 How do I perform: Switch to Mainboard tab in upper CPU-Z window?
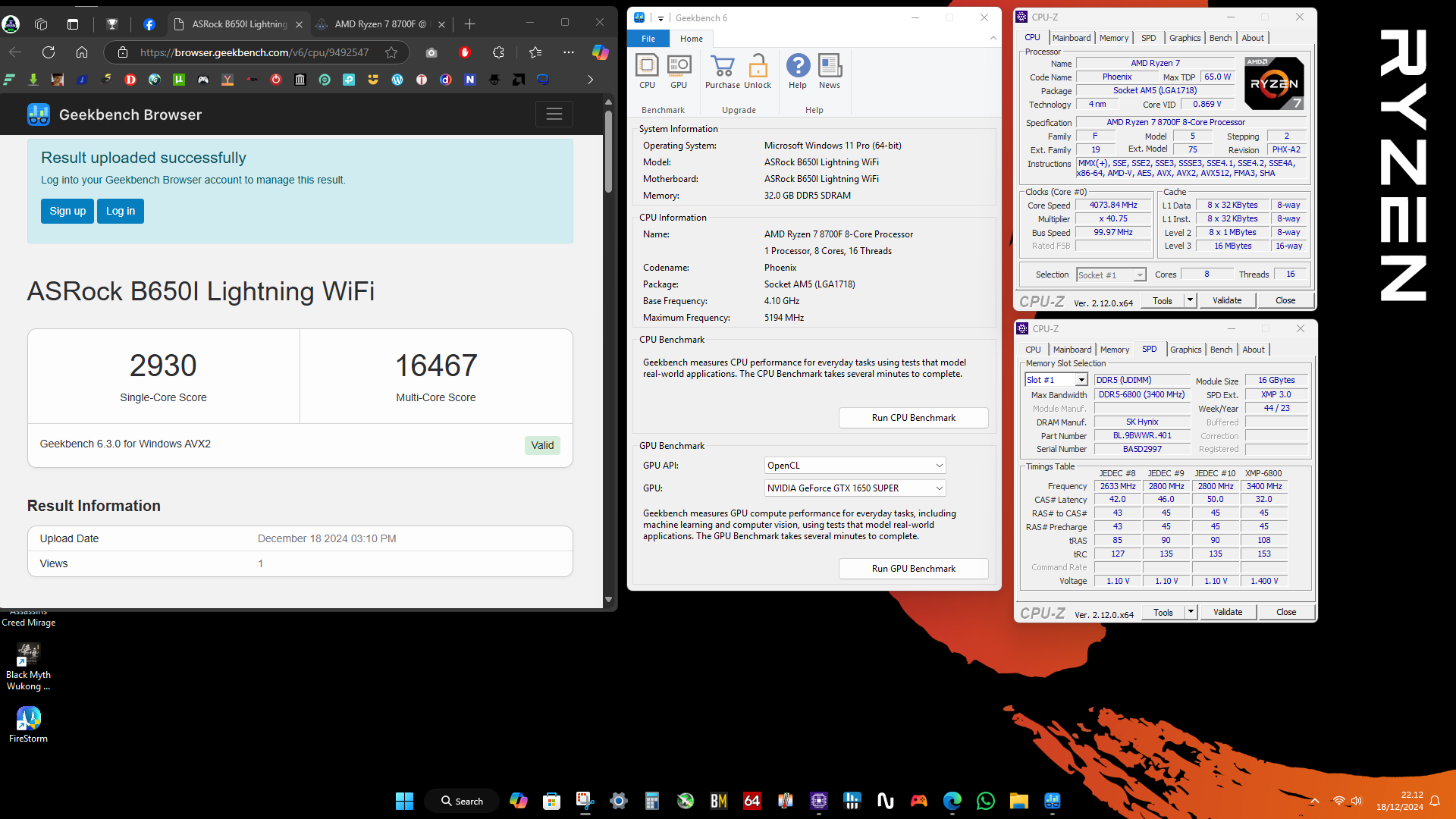[x=1072, y=38]
